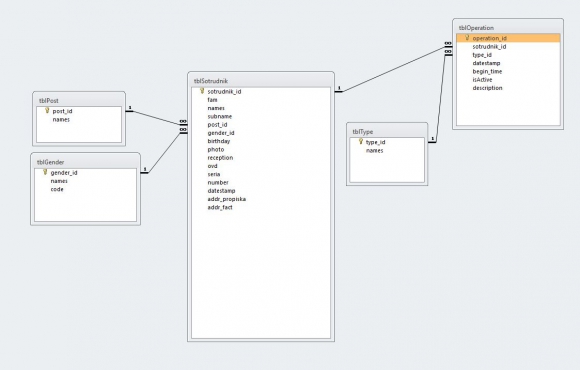
Task: Select the tblOperation table header
Action: [x=508, y=28]
